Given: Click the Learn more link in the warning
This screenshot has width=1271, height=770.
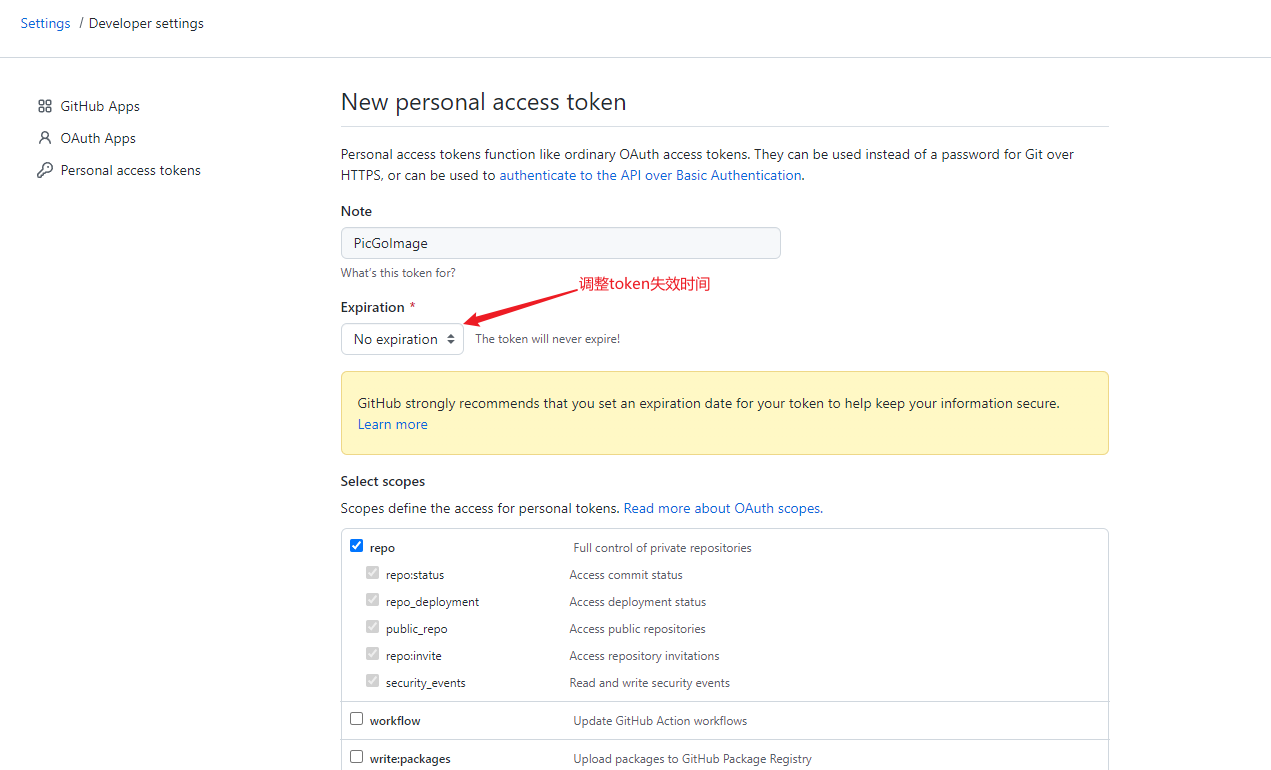Looking at the screenshot, I should [392, 424].
